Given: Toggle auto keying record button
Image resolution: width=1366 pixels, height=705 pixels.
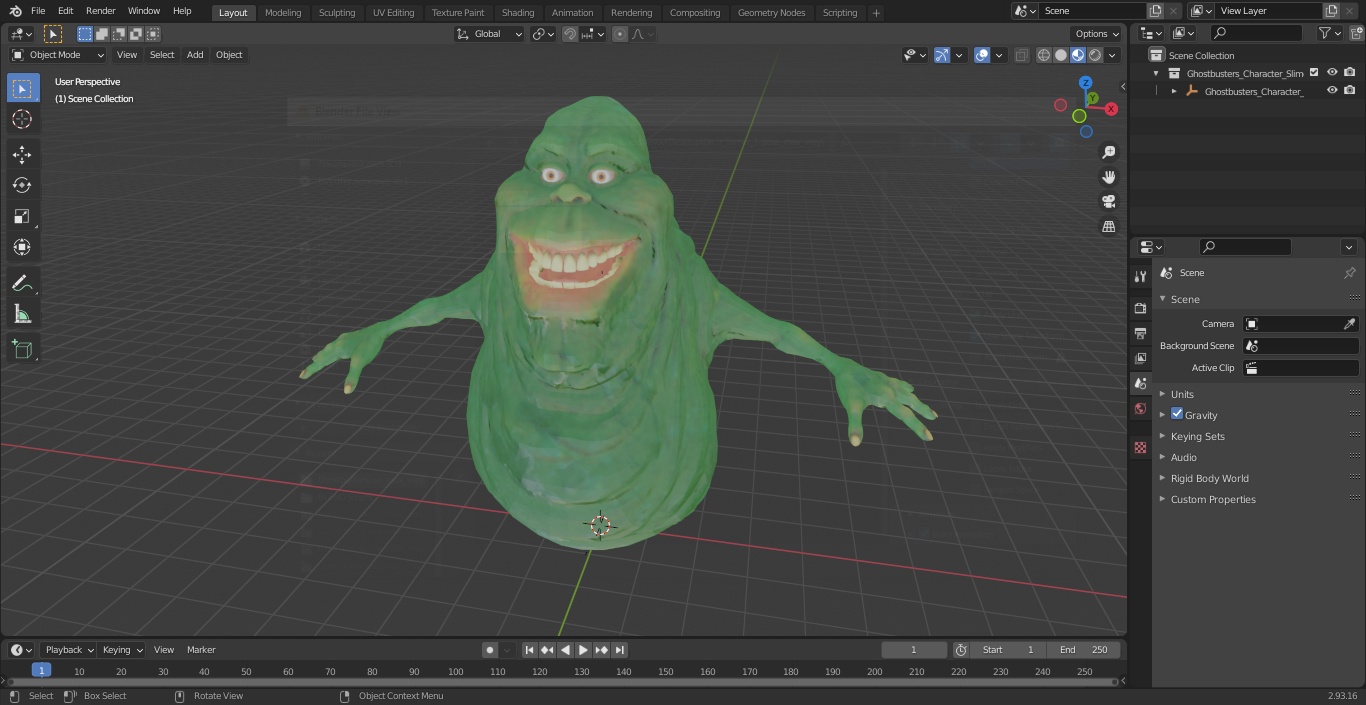Looking at the screenshot, I should click(x=490, y=650).
